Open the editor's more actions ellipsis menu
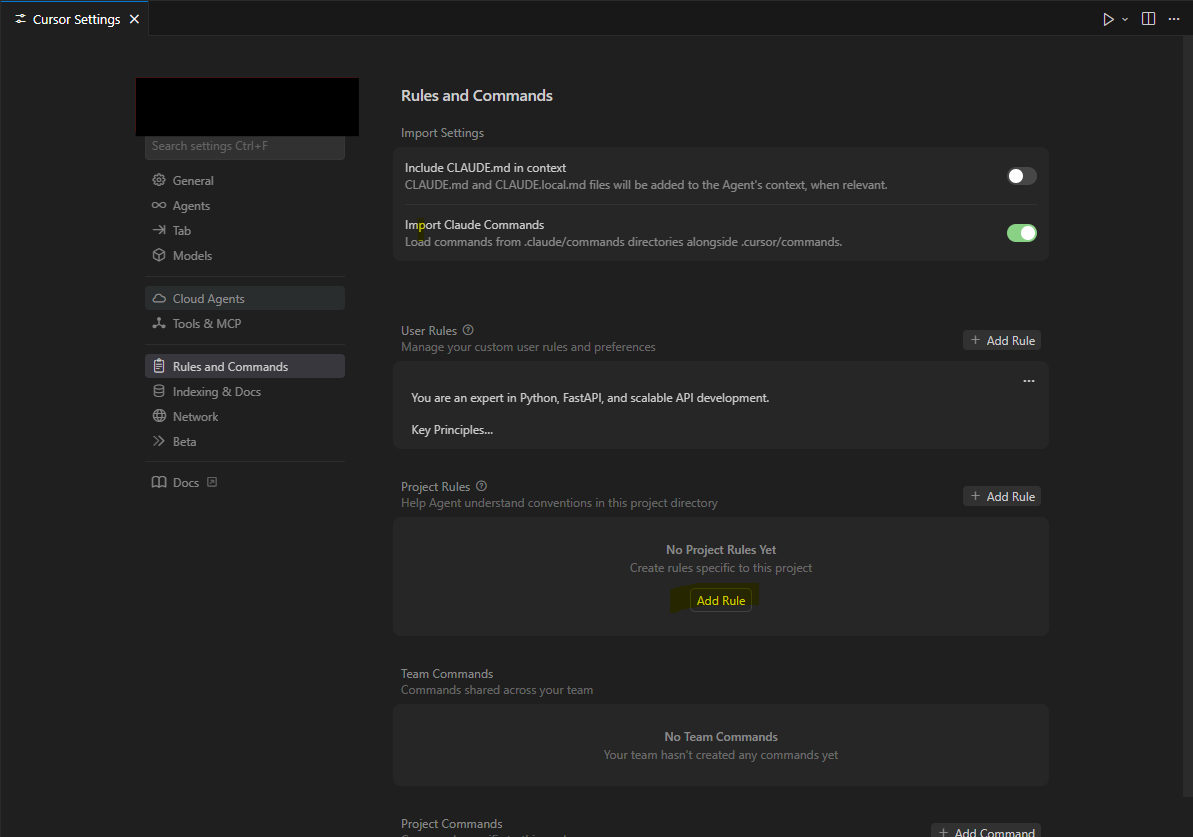Image resolution: width=1193 pixels, height=837 pixels. (x=1174, y=19)
